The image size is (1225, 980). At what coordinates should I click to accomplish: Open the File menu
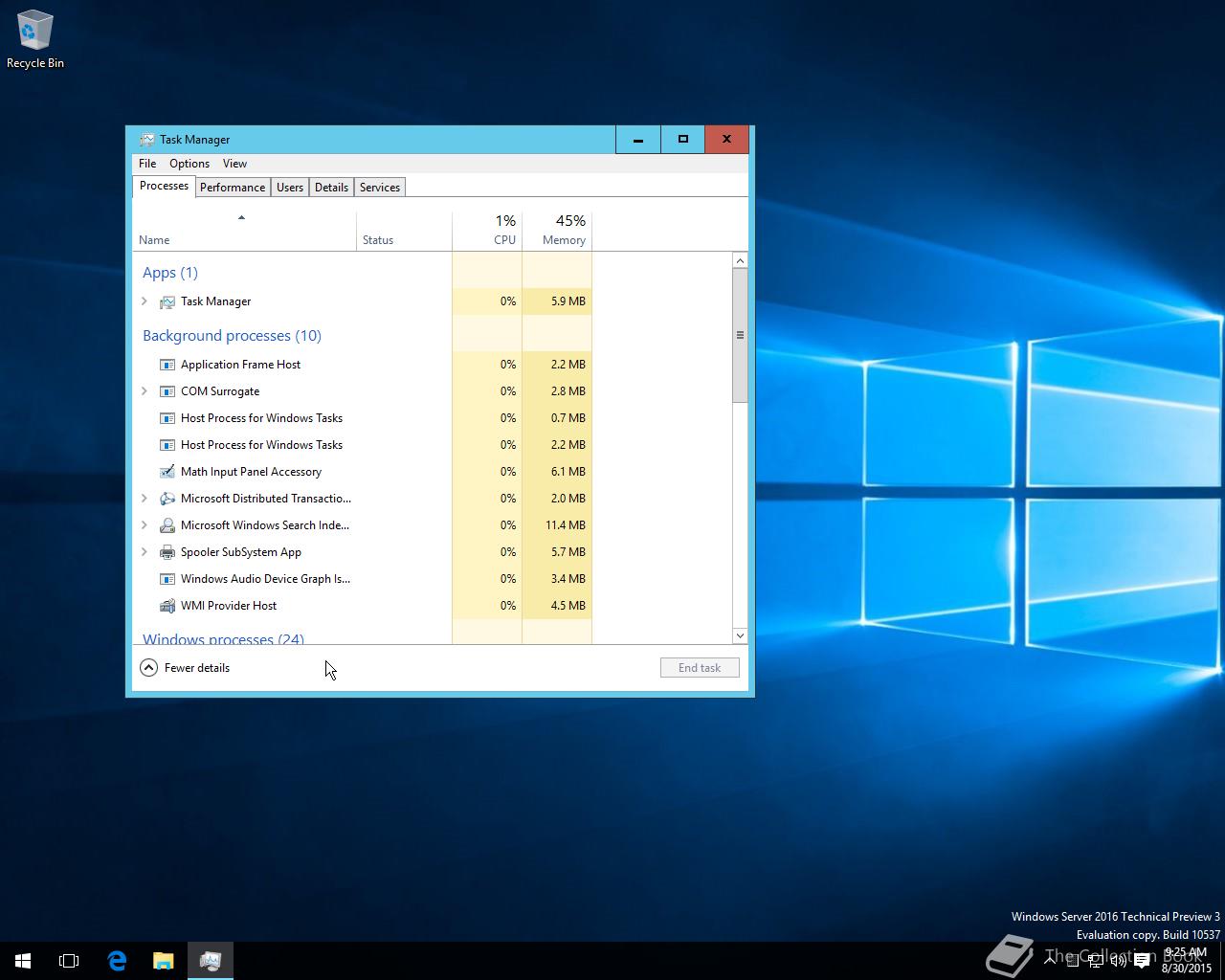(147, 164)
